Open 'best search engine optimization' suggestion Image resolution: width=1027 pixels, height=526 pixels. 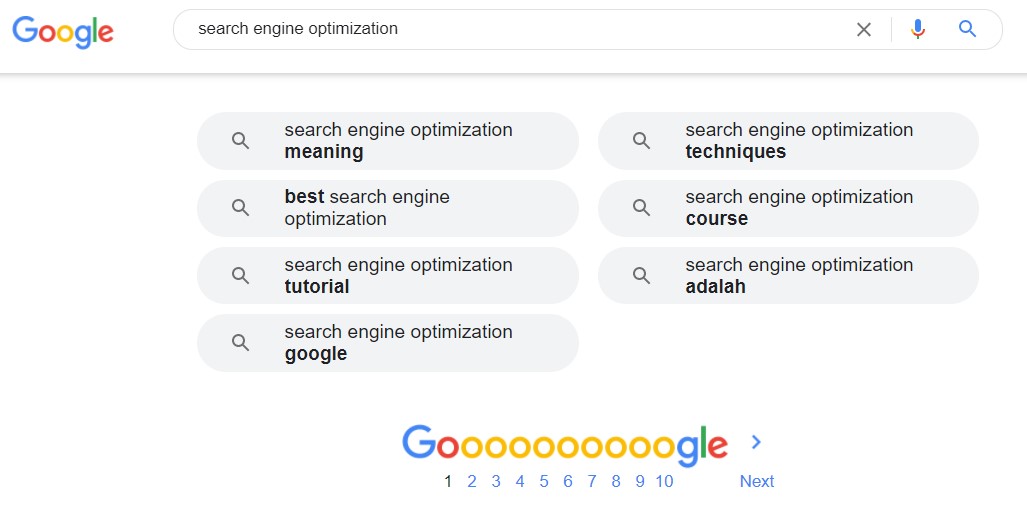click(388, 208)
